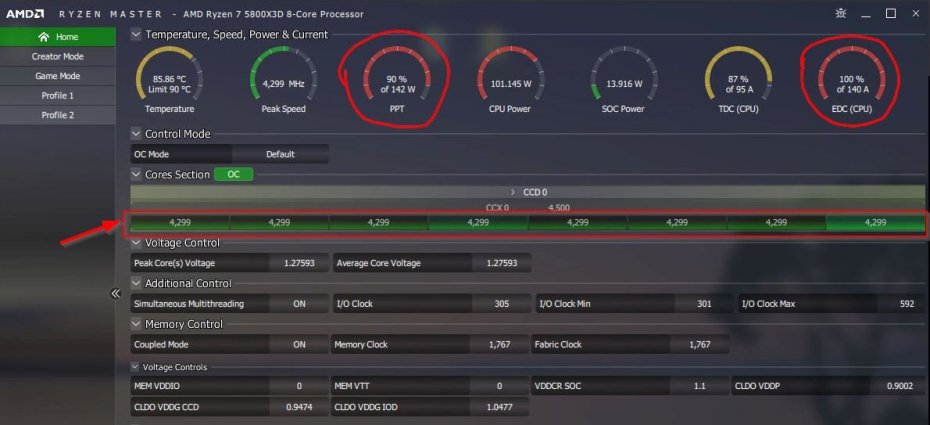The height and width of the screenshot is (425, 930).
Task: Collapse the Control Mode section
Action: (136, 134)
